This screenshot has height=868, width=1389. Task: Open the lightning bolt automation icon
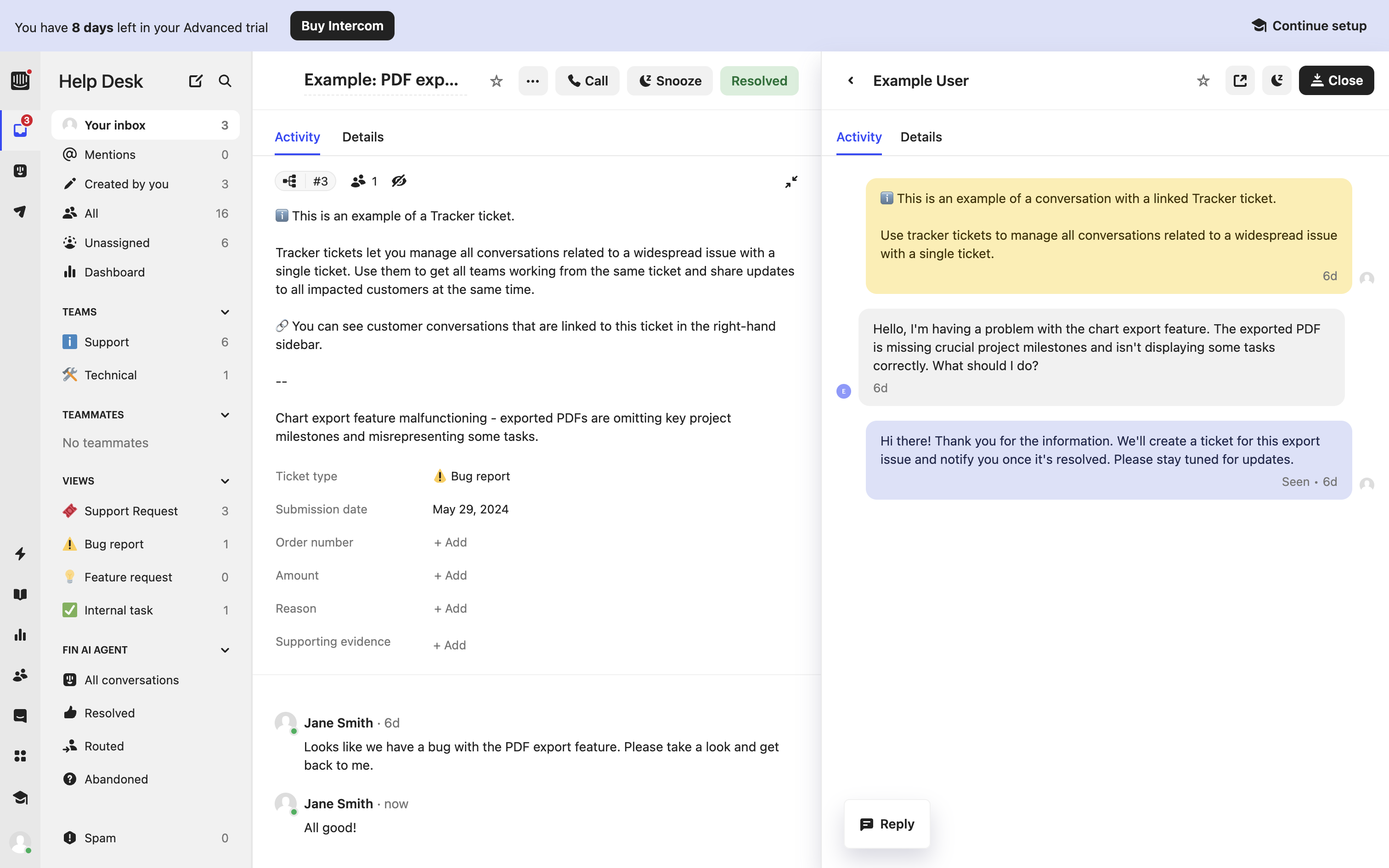[20, 553]
